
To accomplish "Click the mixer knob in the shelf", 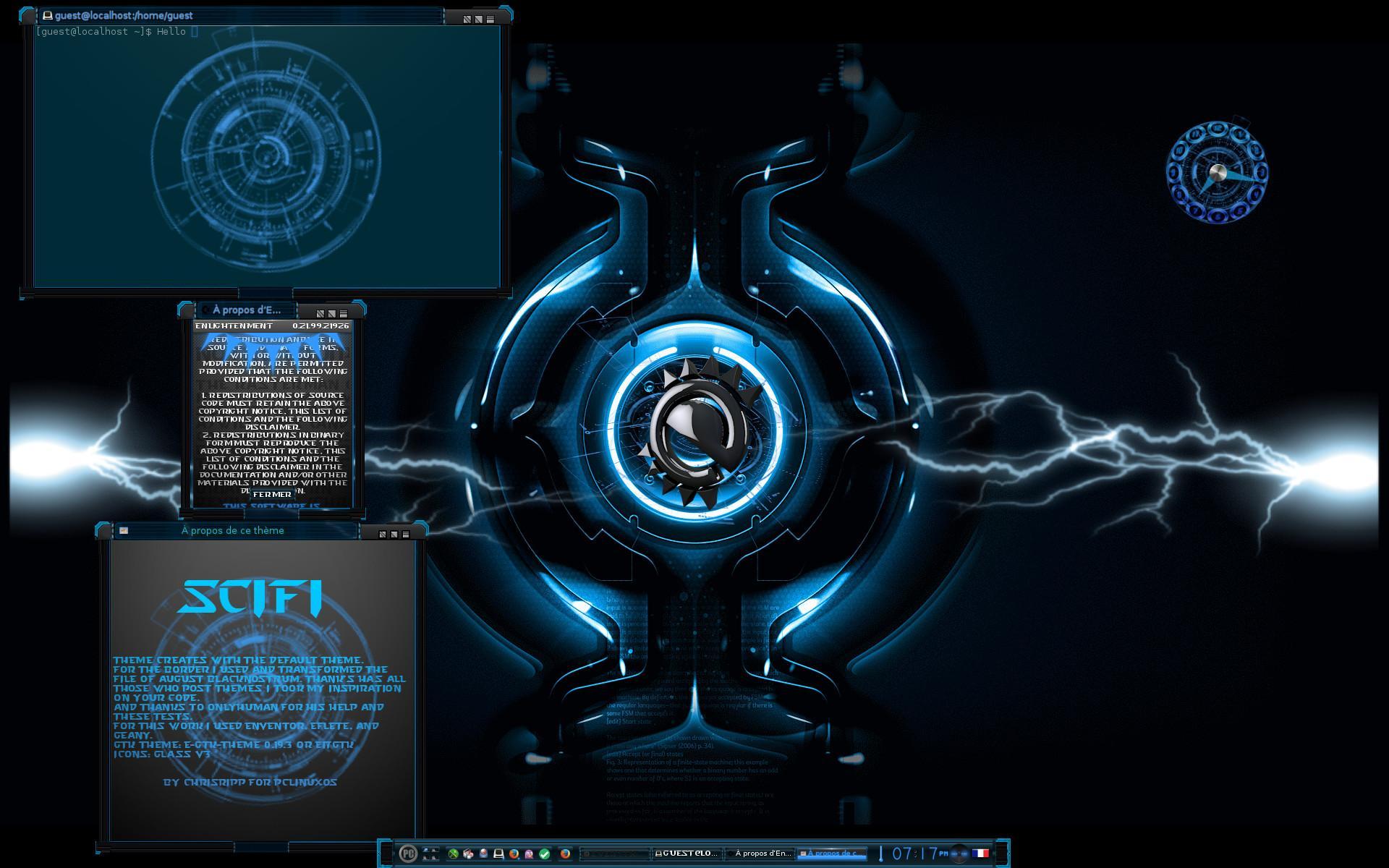I will pos(959,854).
